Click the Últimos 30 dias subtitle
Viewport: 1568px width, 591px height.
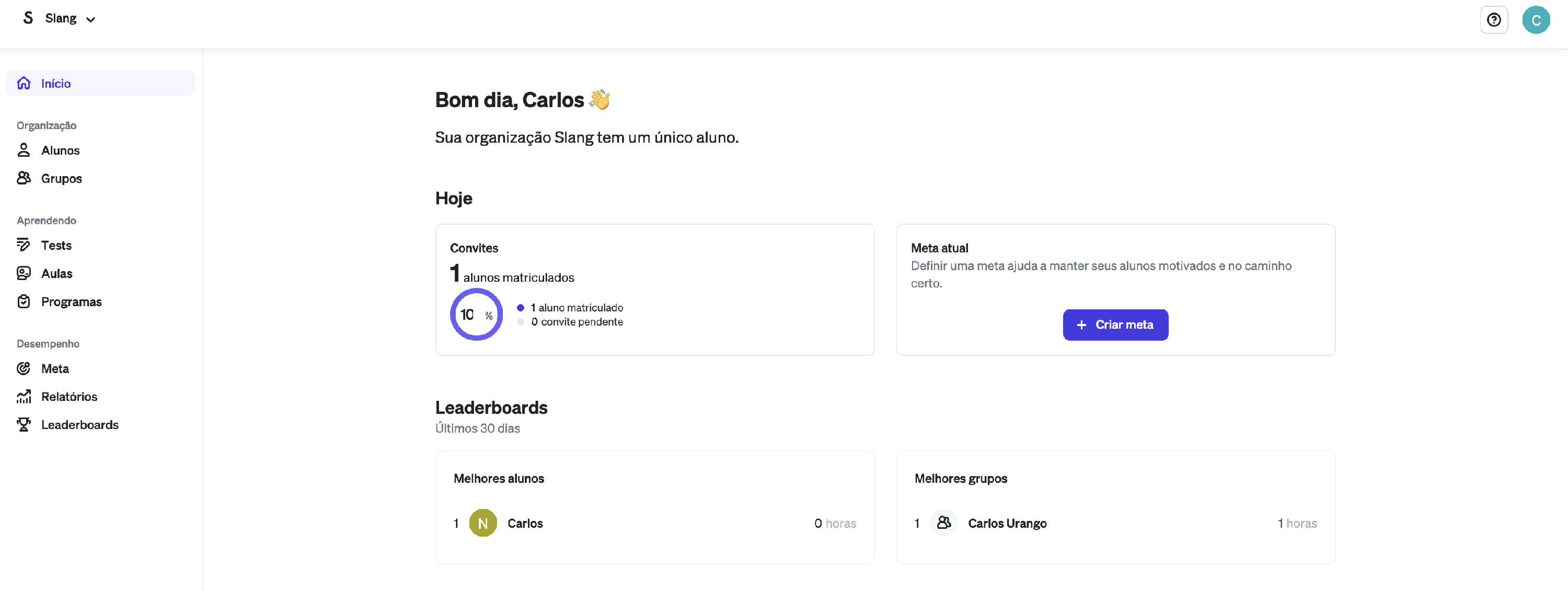click(x=477, y=428)
